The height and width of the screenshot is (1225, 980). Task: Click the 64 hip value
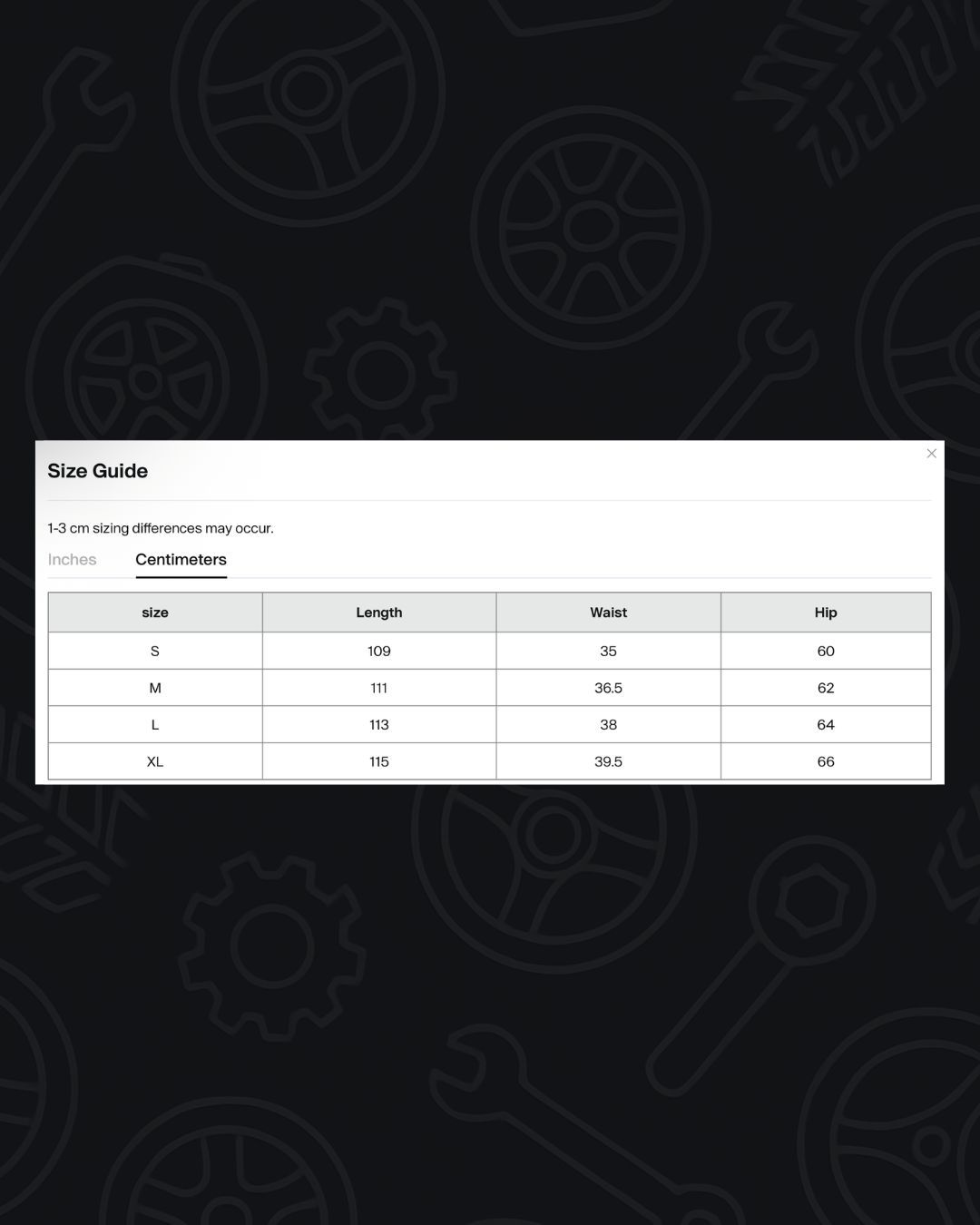coord(825,725)
